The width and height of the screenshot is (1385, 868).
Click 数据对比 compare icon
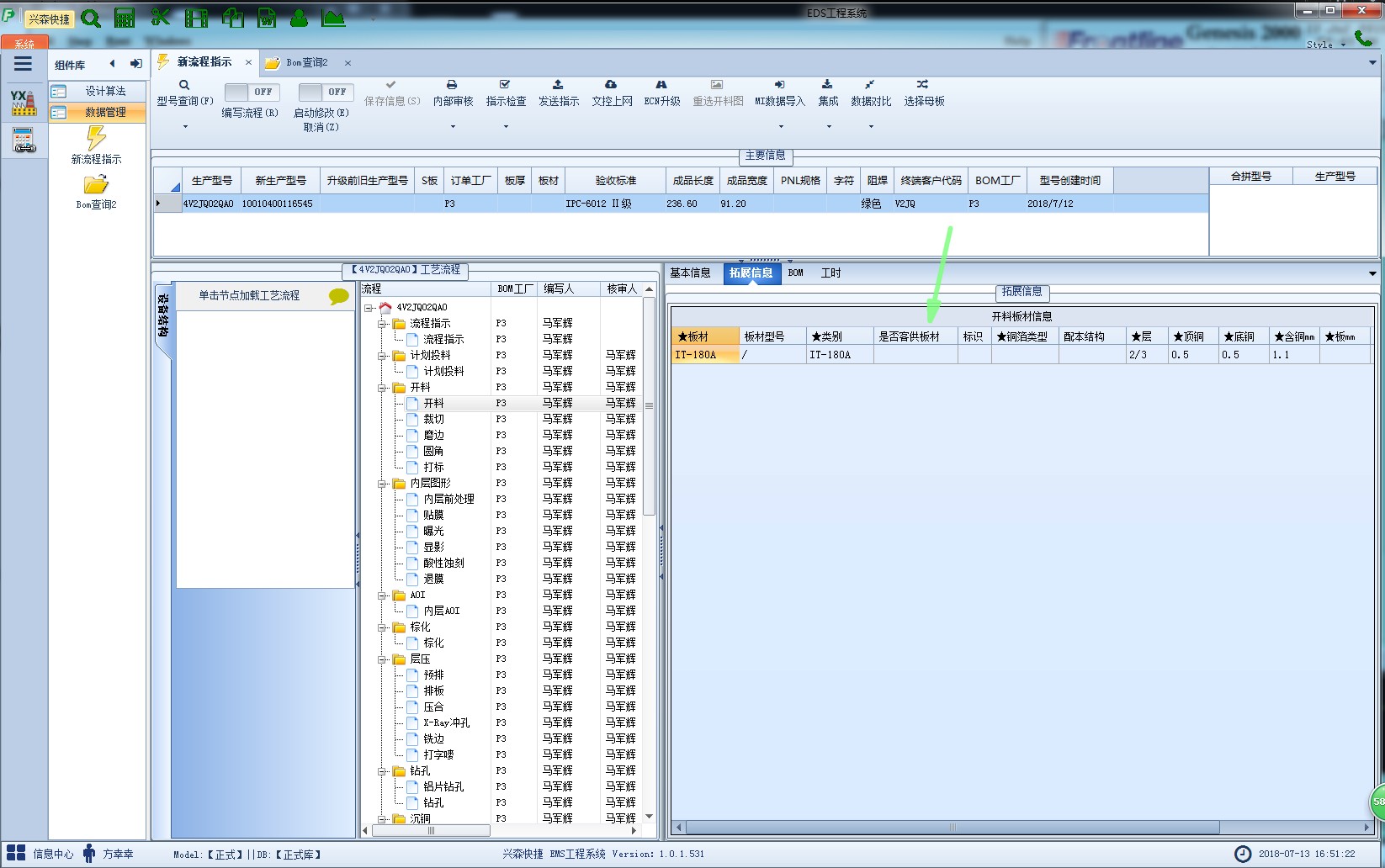tap(870, 85)
